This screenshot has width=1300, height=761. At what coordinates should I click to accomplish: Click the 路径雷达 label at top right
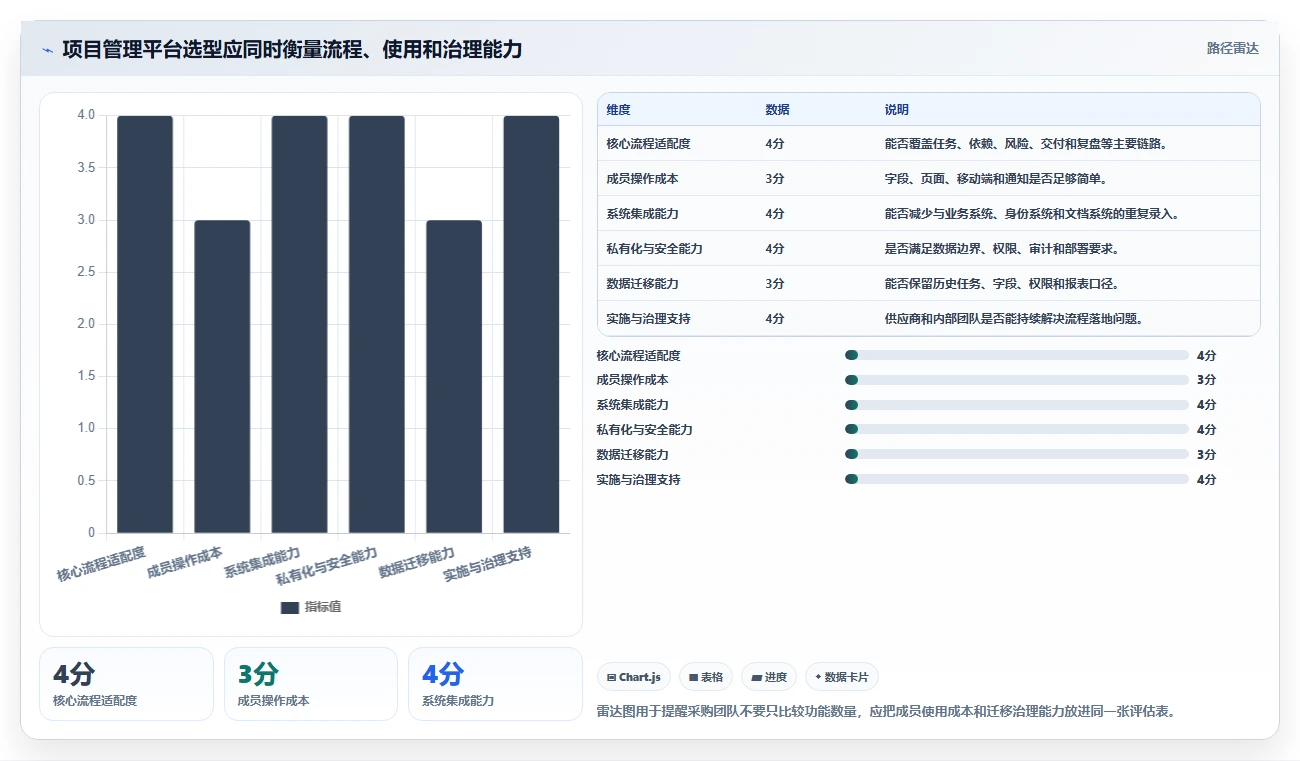[1232, 48]
